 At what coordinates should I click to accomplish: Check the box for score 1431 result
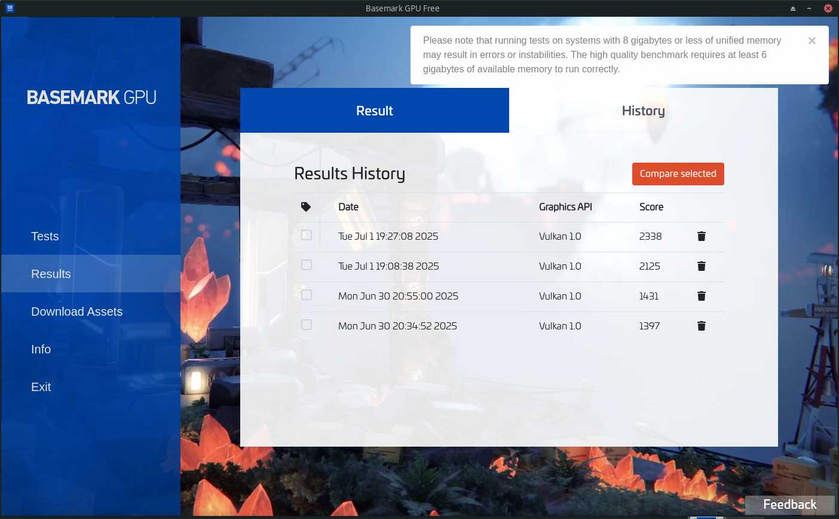tap(306, 295)
